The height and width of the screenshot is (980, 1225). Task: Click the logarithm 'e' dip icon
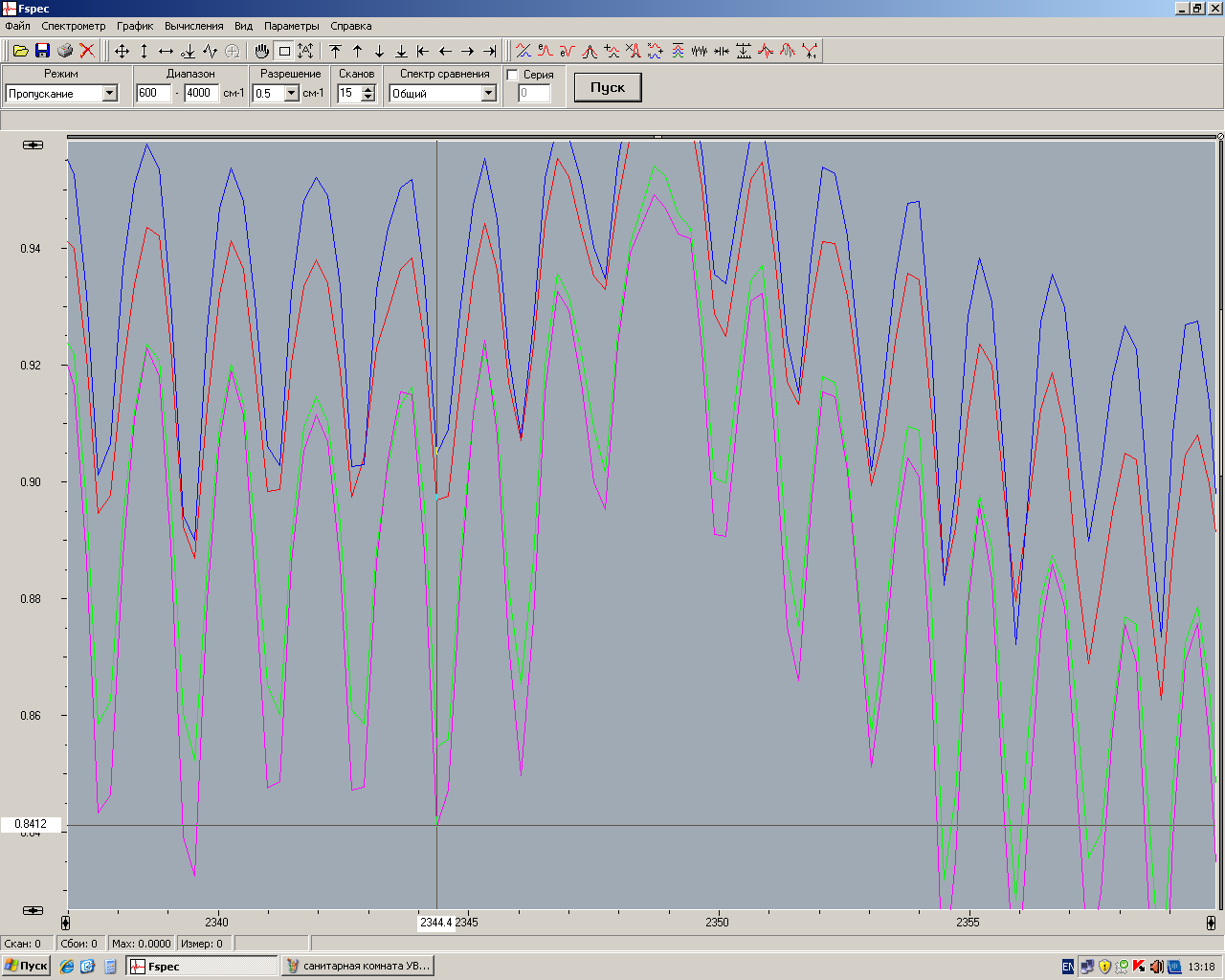(x=568, y=51)
